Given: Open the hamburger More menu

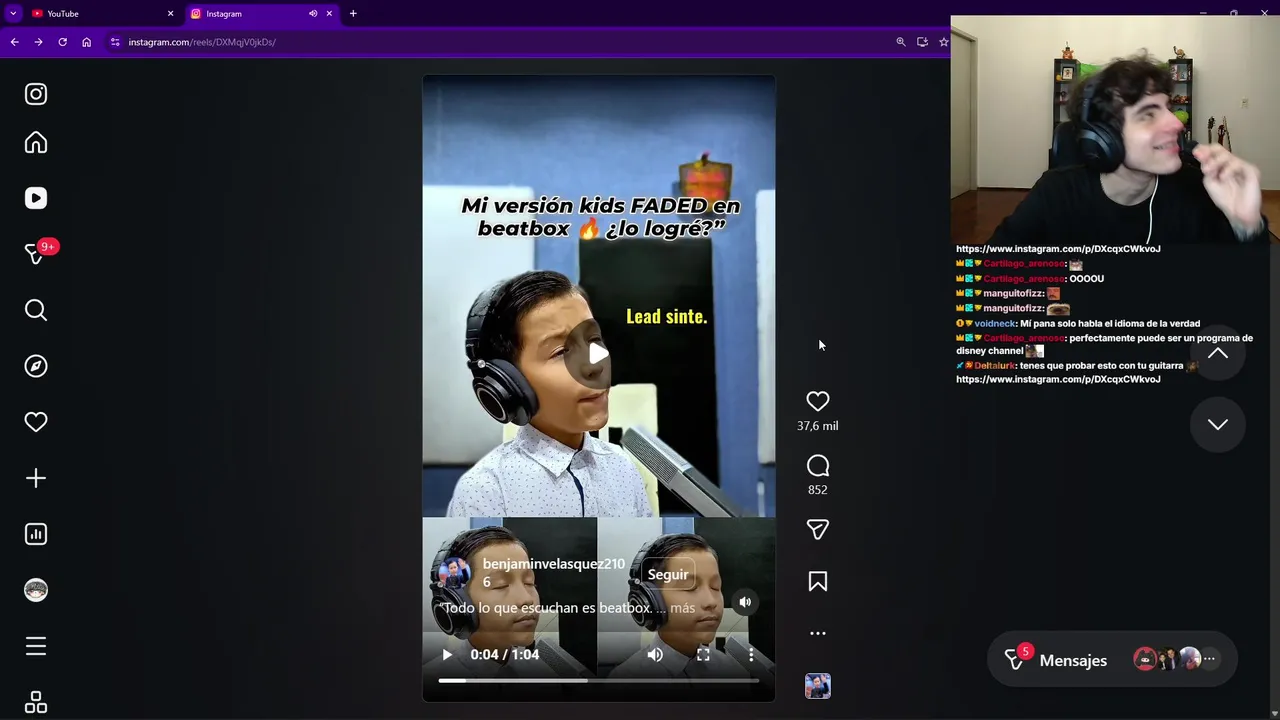Looking at the screenshot, I should pyautogui.click(x=36, y=646).
